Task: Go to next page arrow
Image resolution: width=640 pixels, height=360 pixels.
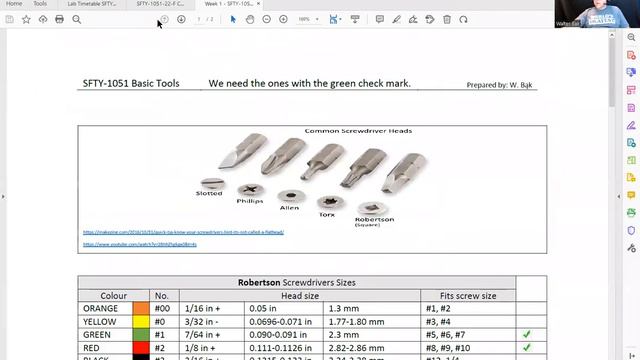Action: (181, 19)
